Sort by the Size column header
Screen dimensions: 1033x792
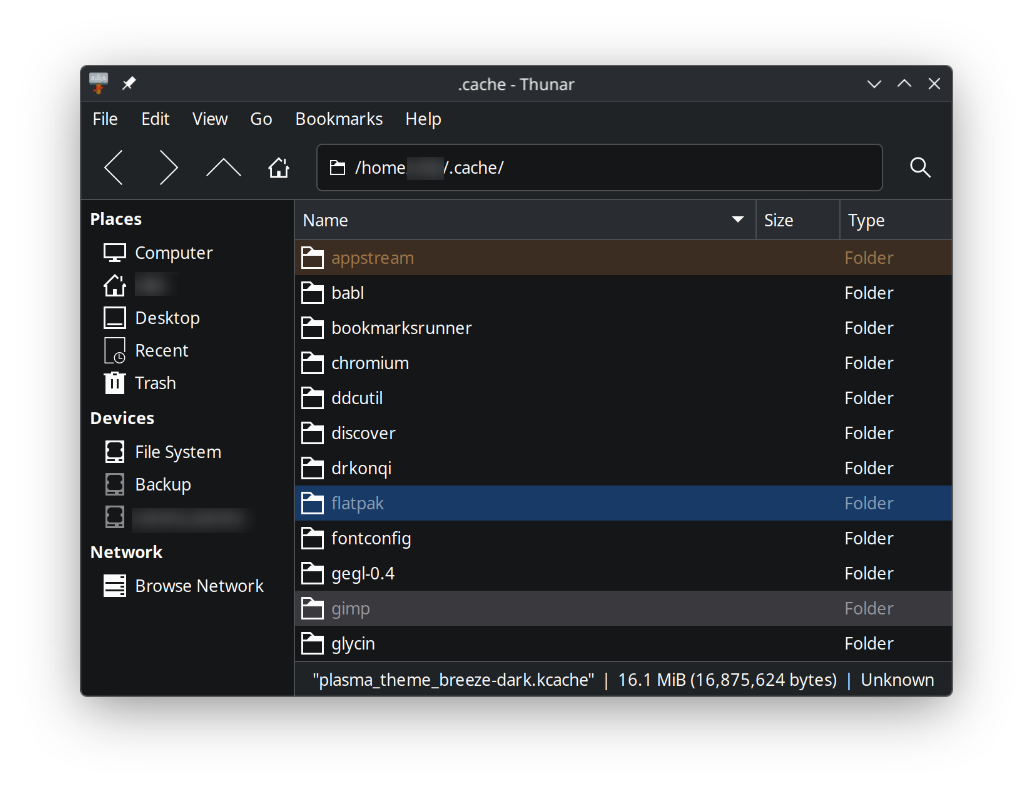click(x=798, y=220)
